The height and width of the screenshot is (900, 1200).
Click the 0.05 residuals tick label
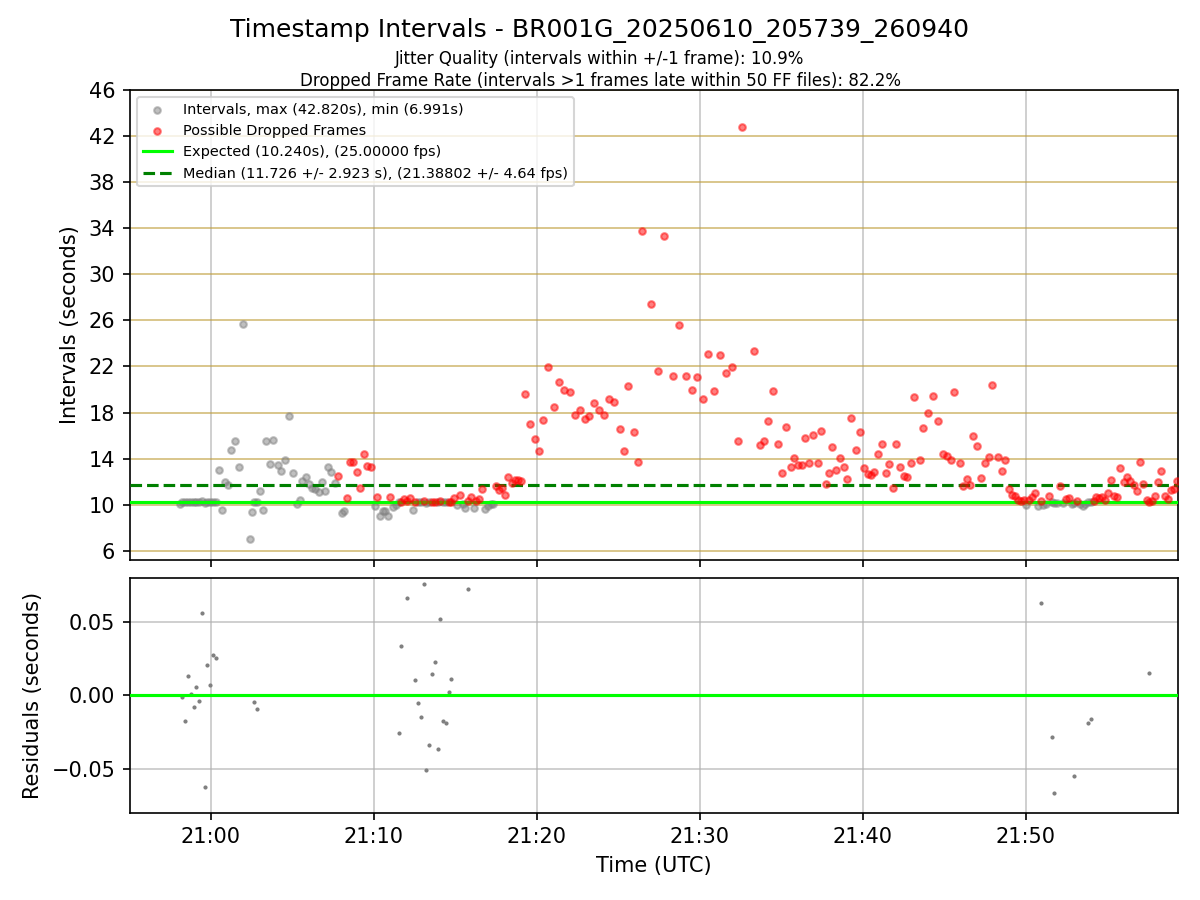[94, 622]
